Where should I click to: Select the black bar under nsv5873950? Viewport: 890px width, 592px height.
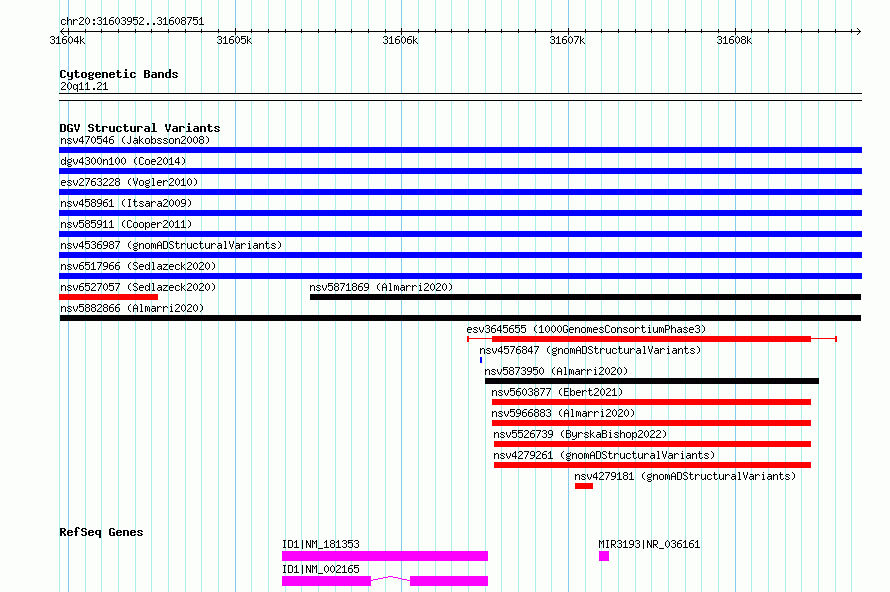point(652,381)
